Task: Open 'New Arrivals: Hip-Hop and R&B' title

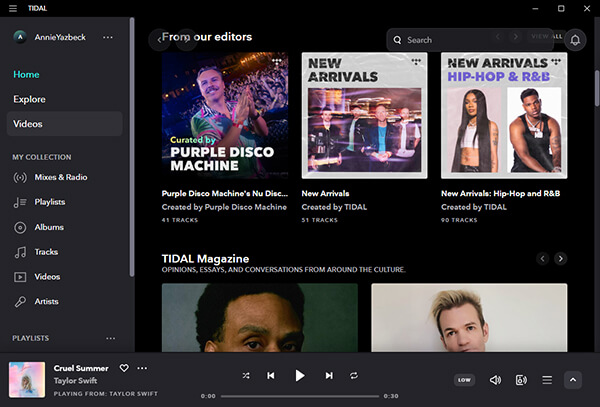Action: (x=501, y=194)
